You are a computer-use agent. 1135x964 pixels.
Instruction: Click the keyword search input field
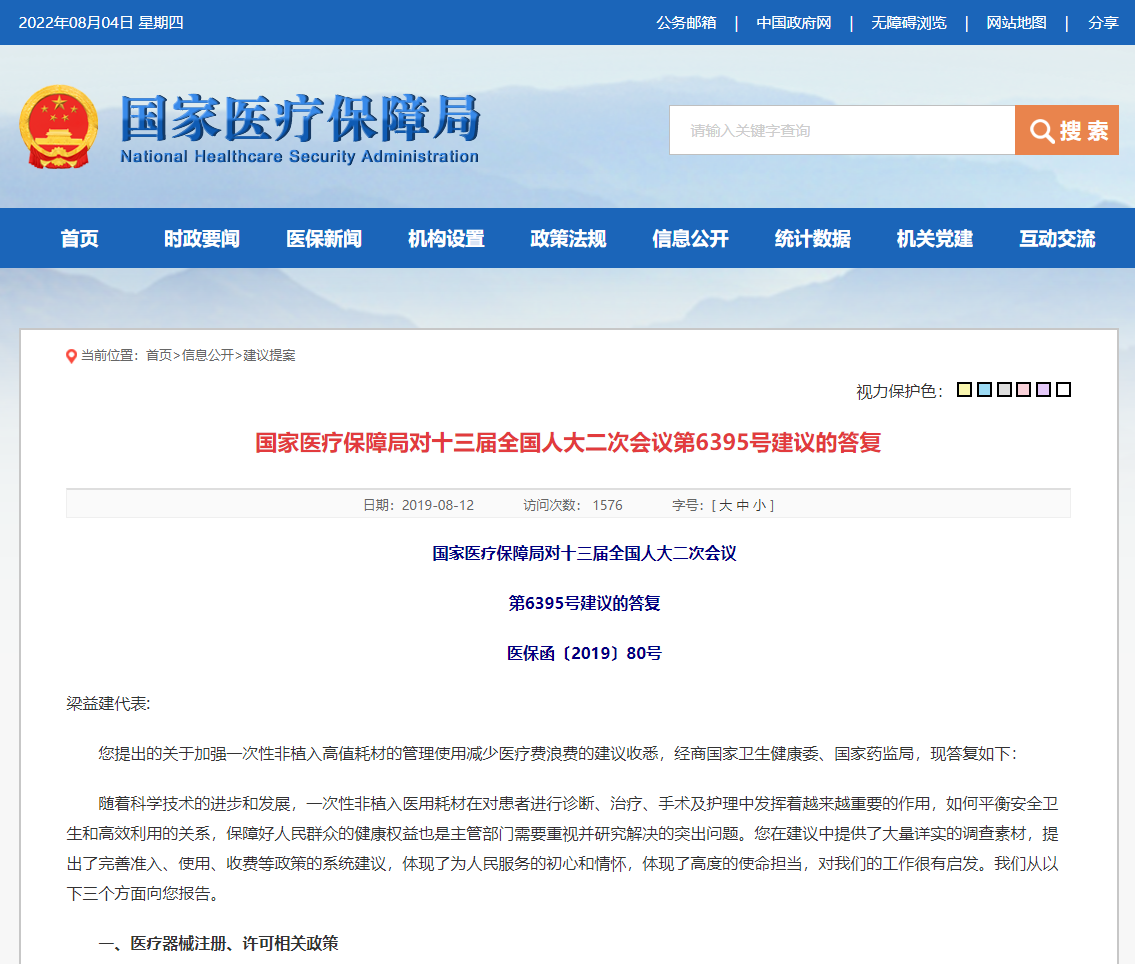(840, 130)
